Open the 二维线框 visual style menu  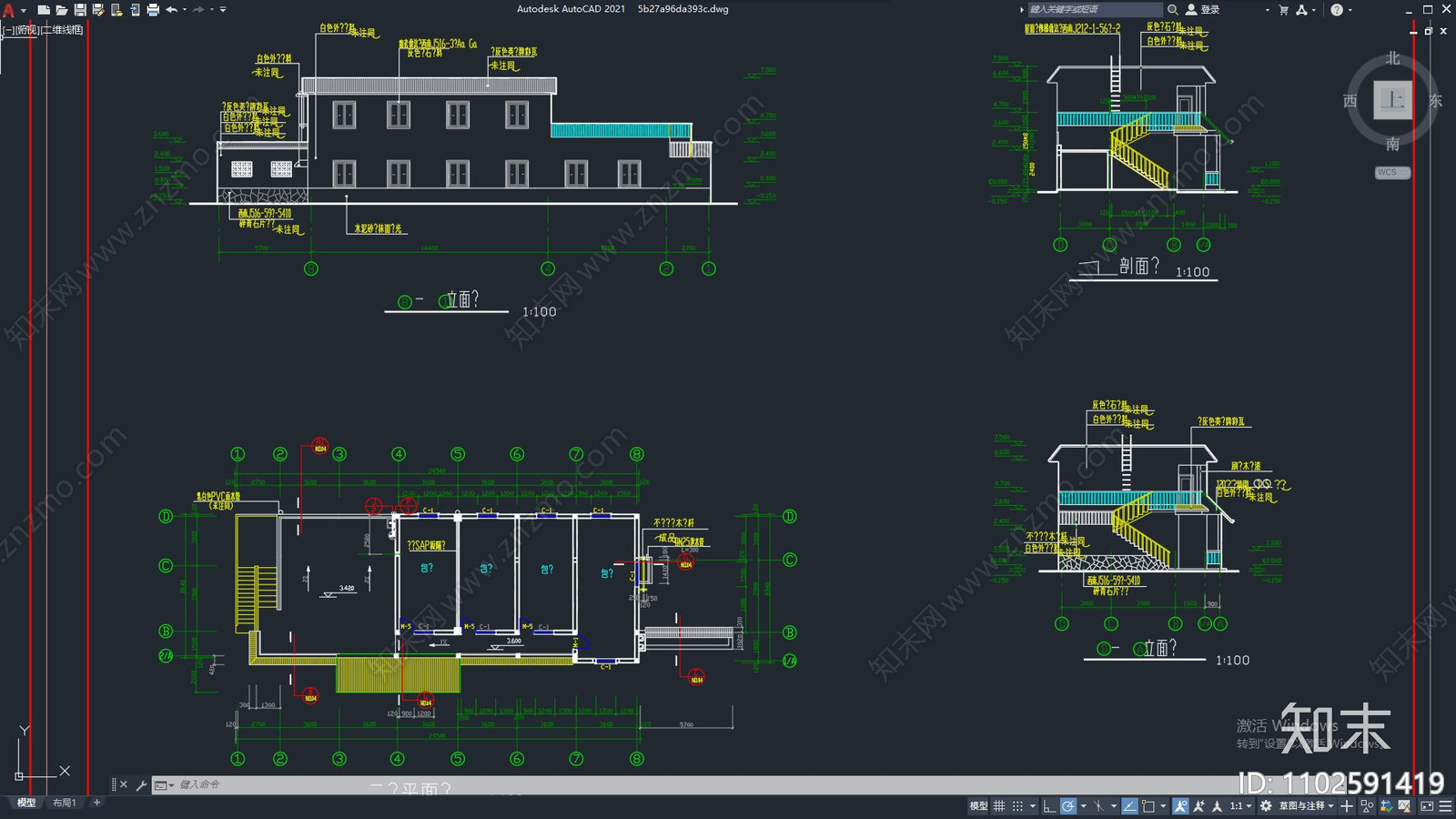[63, 30]
